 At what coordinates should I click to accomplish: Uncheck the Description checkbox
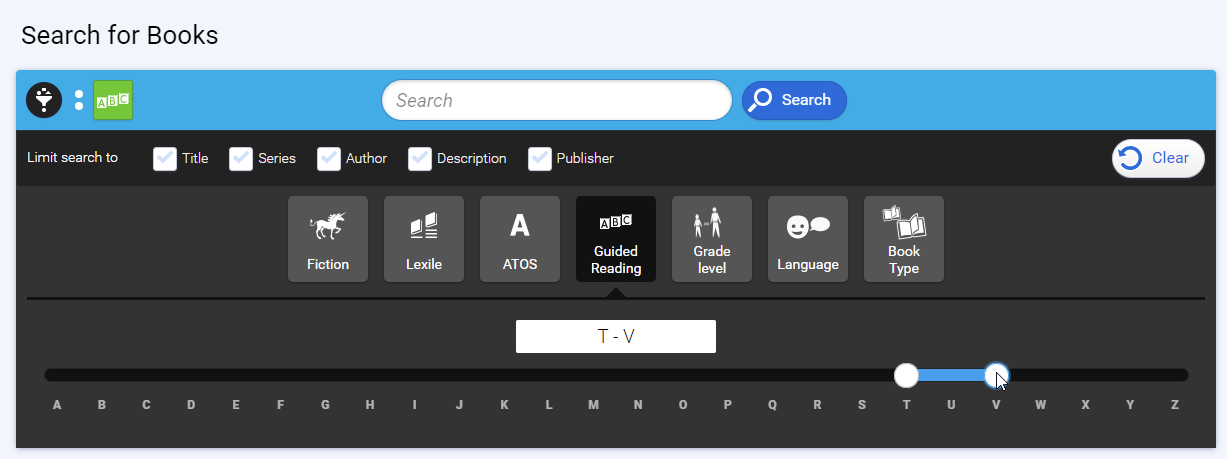click(x=420, y=158)
